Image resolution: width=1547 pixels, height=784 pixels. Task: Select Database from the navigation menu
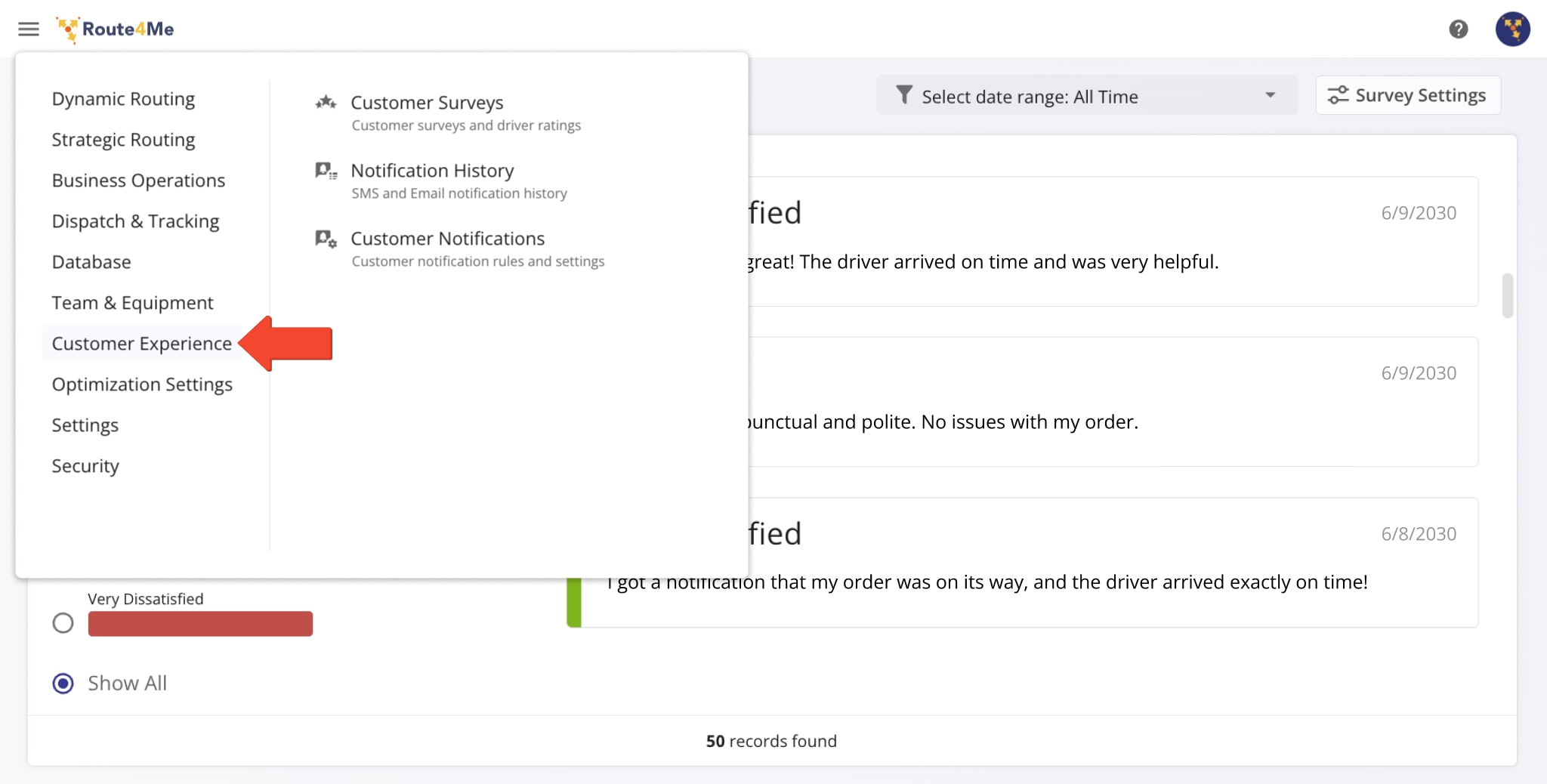(x=91, y=262)
